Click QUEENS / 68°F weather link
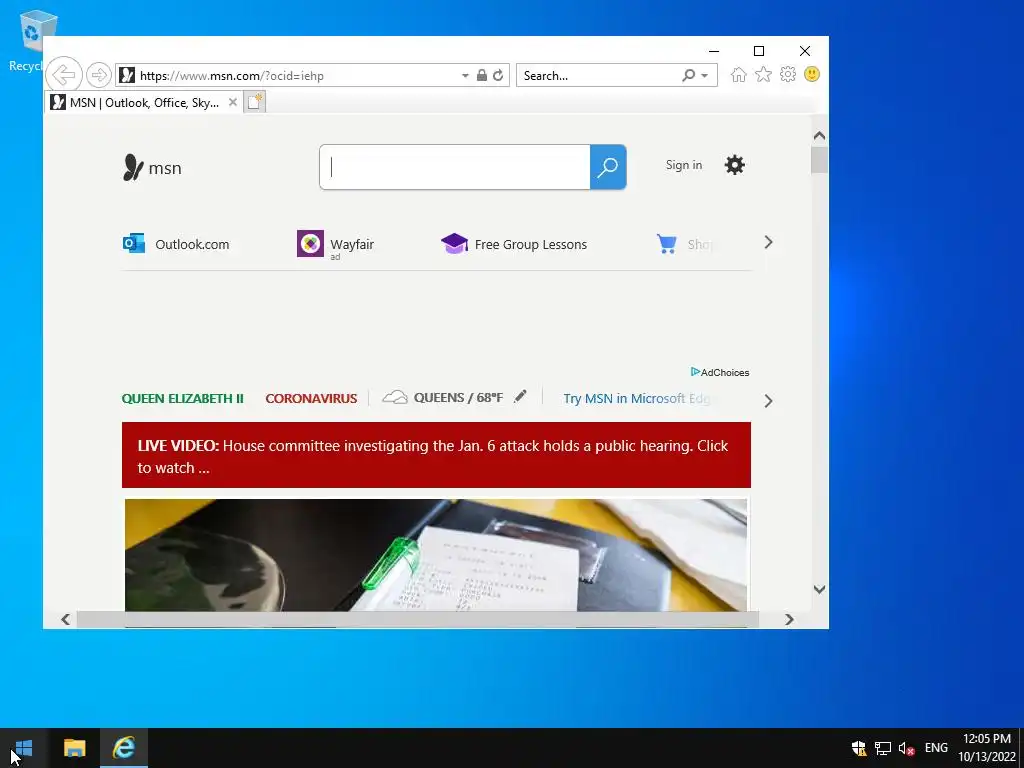Screen dimensions: 1024x768 pyautogui.click(x=458, y=398)
